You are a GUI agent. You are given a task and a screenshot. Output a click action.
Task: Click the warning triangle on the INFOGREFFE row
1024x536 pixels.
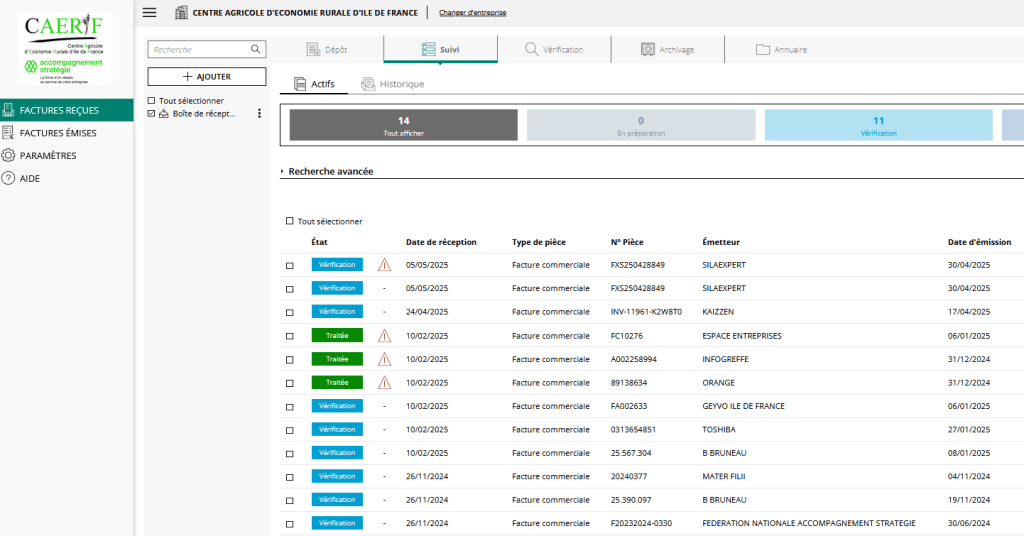pyautogui.click(x=385, y=359)
